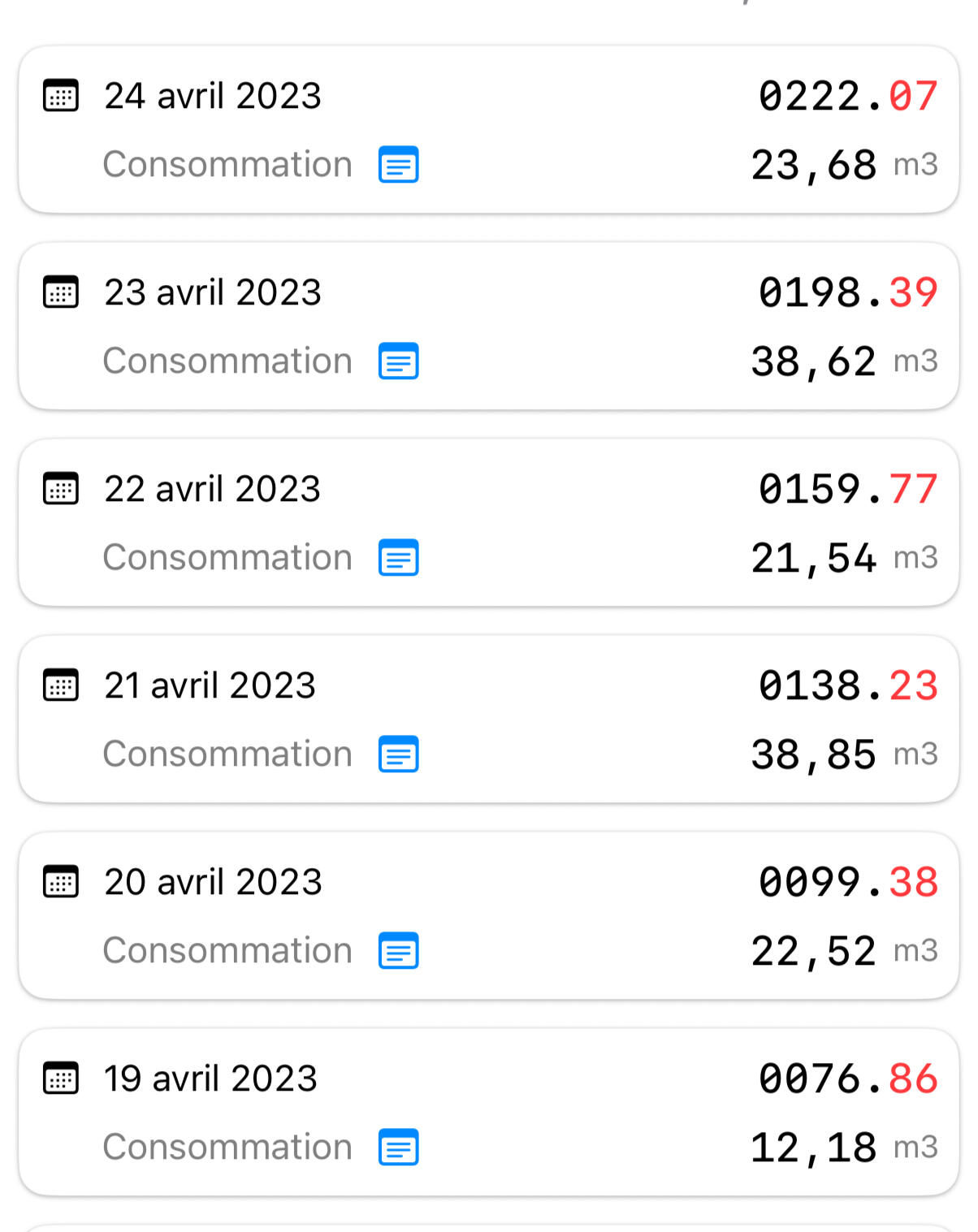Viewport: 978px width, 1232px height.
Task: Click the calendar icon for 19 avril 2023
Action: [x=61, y=1079]
